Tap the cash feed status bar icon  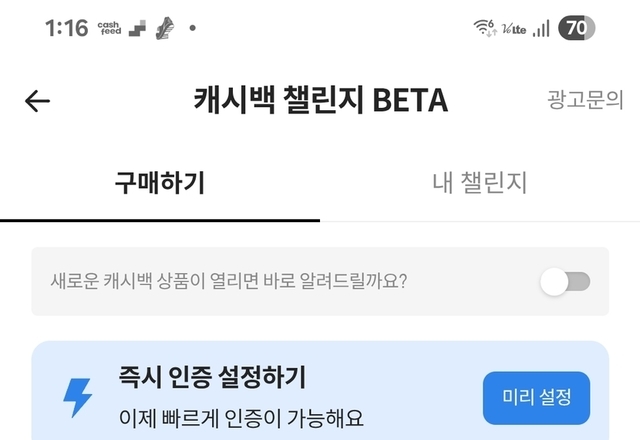(109, 28)
